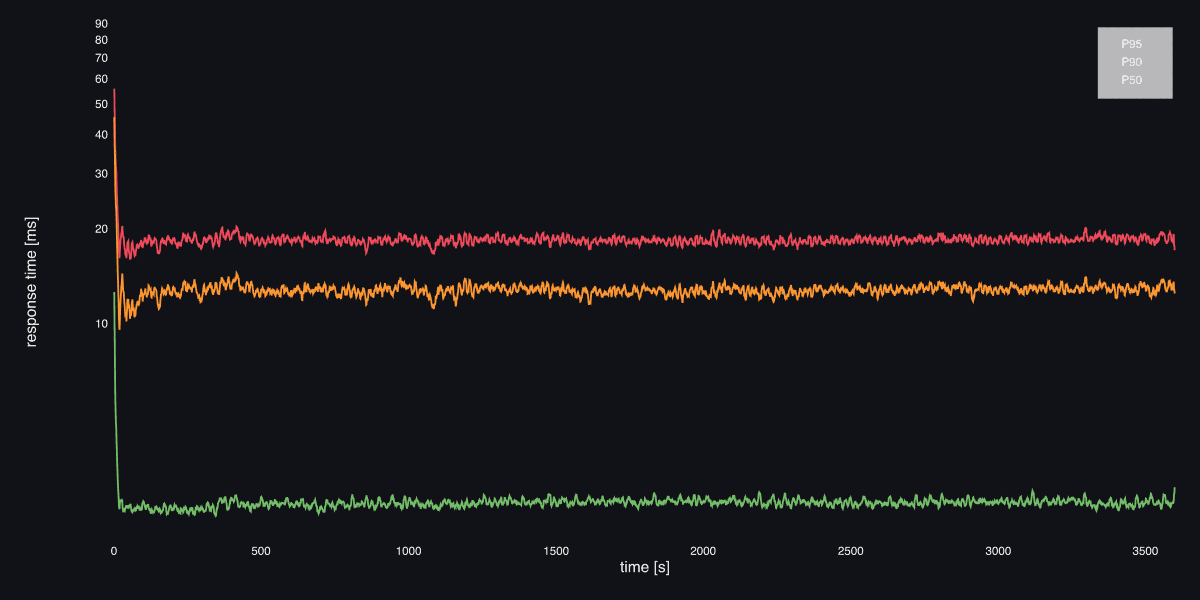1200x600 pixels.
Task: Click the 500 tick on x-axis
Action: tap(261, 551)
